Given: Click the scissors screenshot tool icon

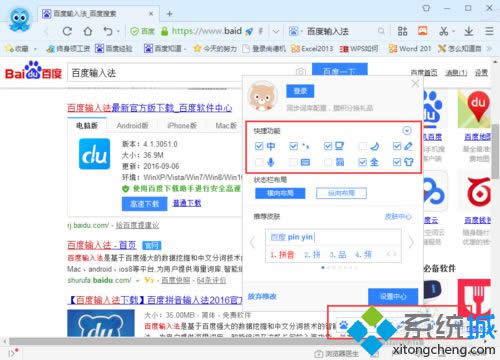Looking at the screenshot, I should (443, 31).
